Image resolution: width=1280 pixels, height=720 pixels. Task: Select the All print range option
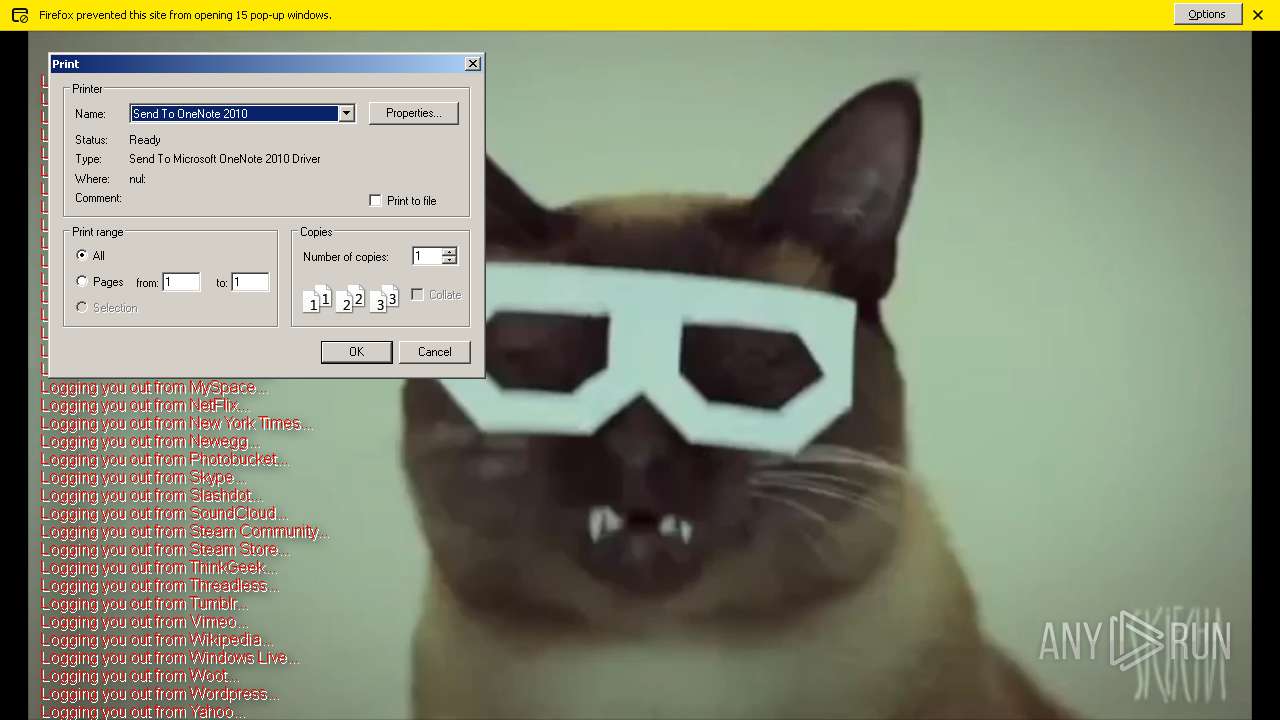[x=82, y=256]
